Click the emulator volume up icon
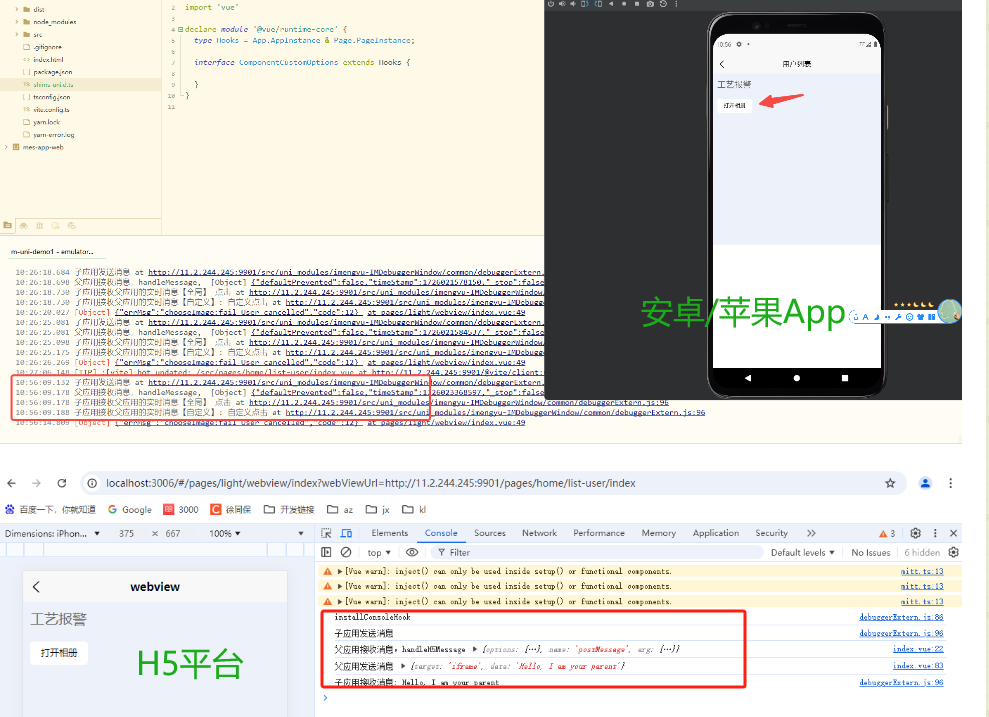The image size is (989, 717). tap(562, 4)
